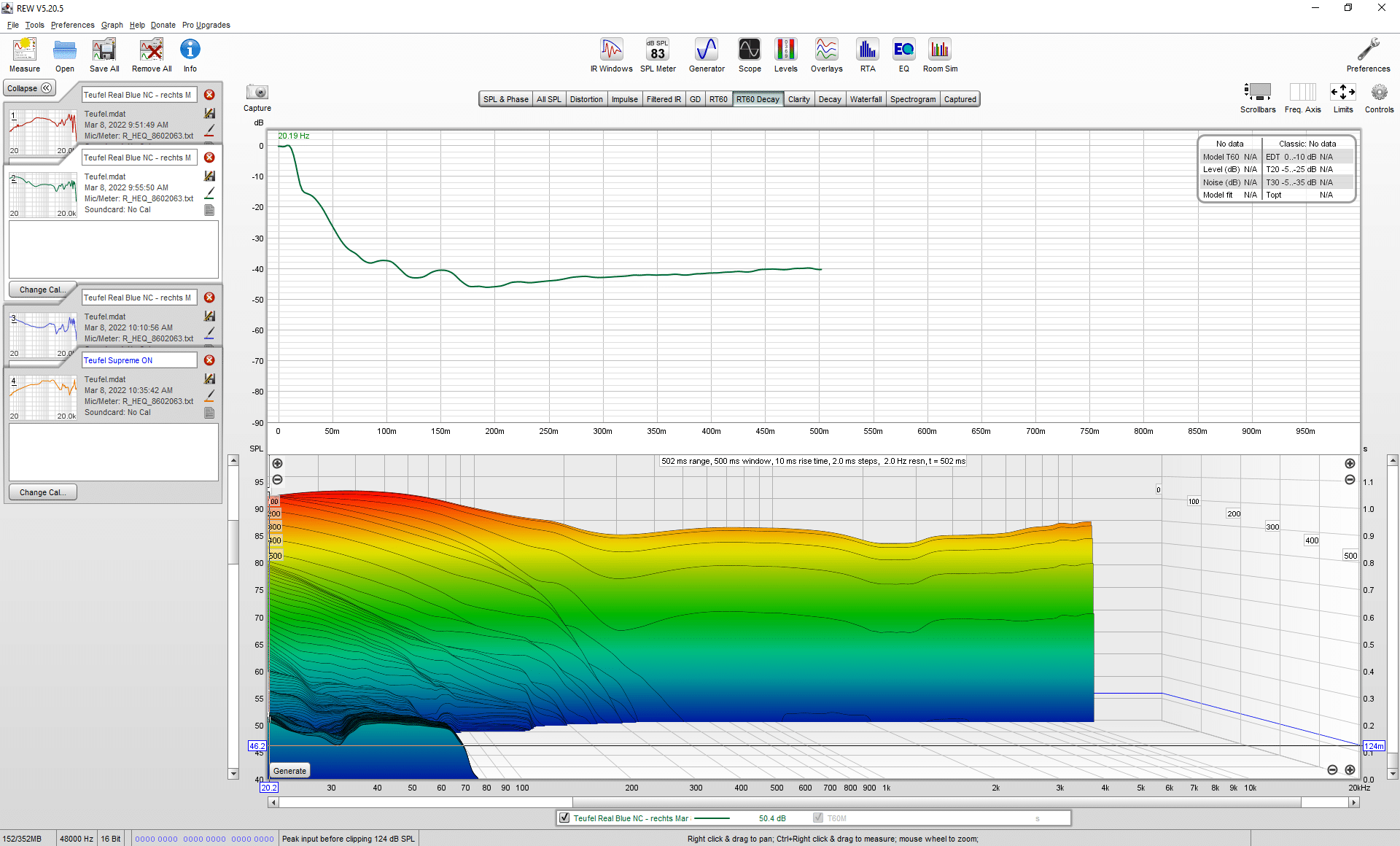Click the plus icon beside the 124m box

[x=1350, y=770]
